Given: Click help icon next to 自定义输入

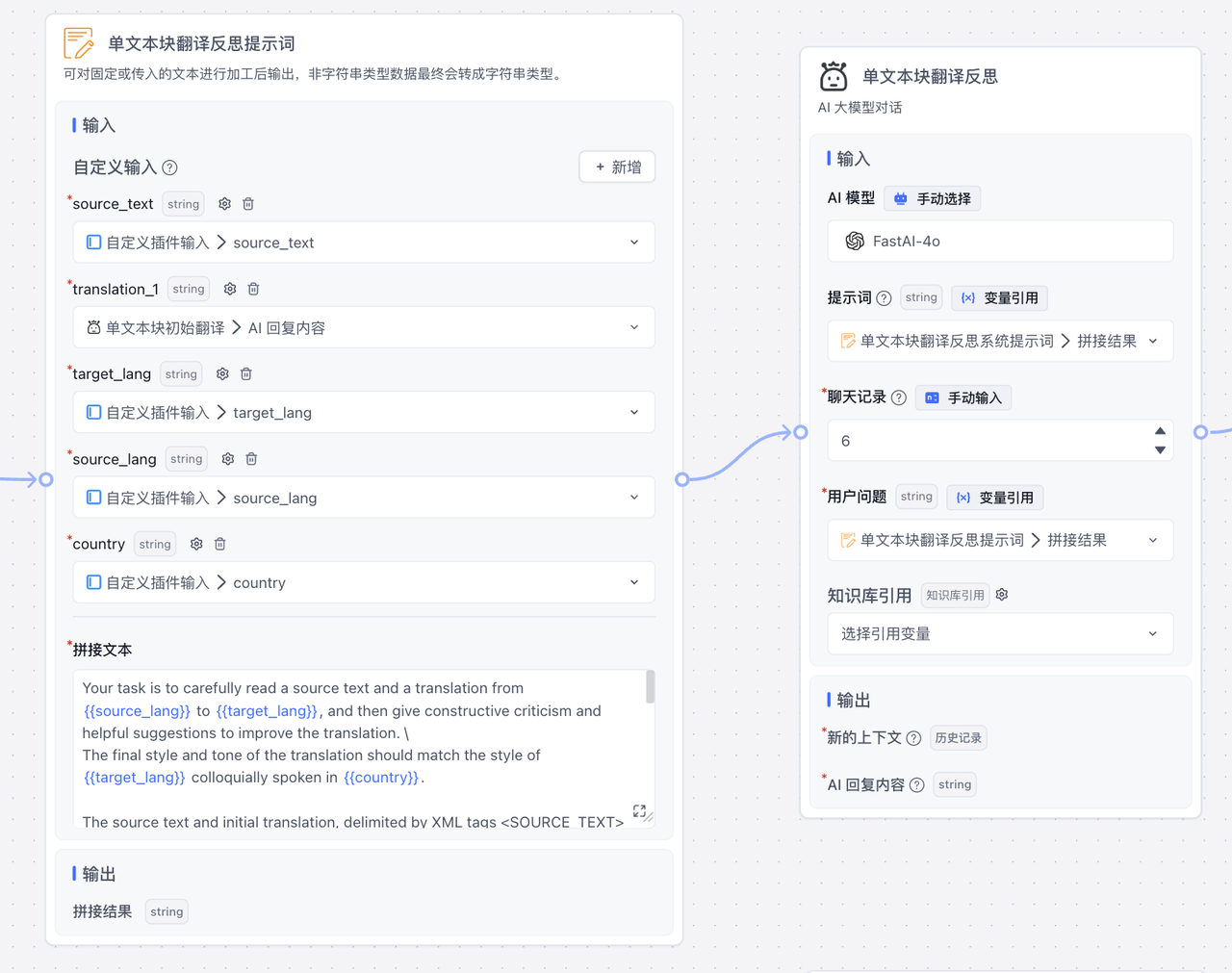Looking at the screenshot, I should click(170, 167).
